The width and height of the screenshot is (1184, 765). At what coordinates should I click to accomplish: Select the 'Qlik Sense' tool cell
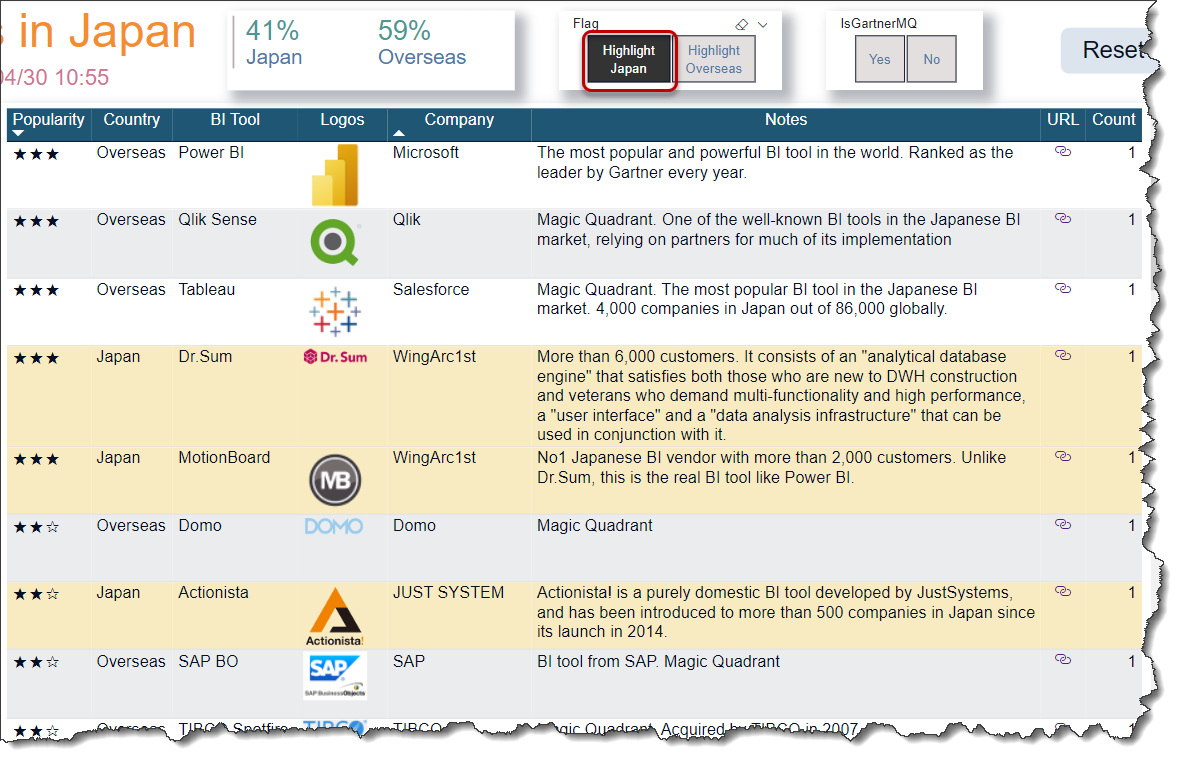point(217,220)
